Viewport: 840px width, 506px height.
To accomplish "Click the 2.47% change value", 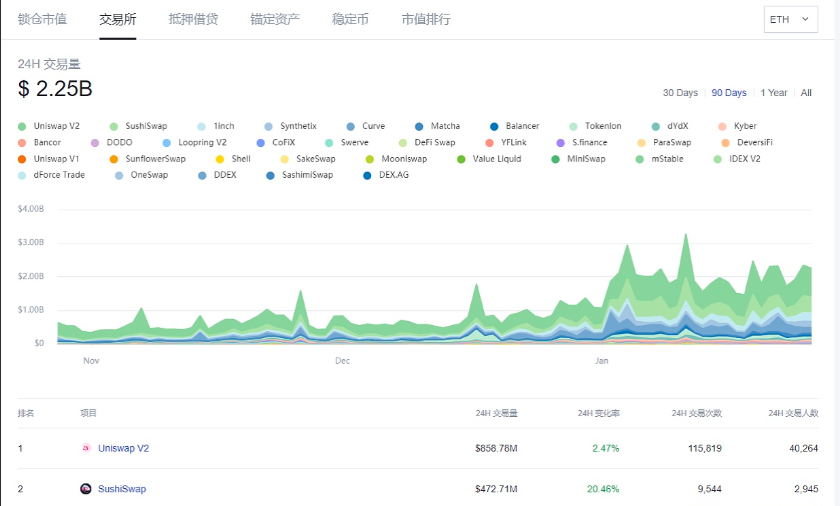I will tap(605, 448).
